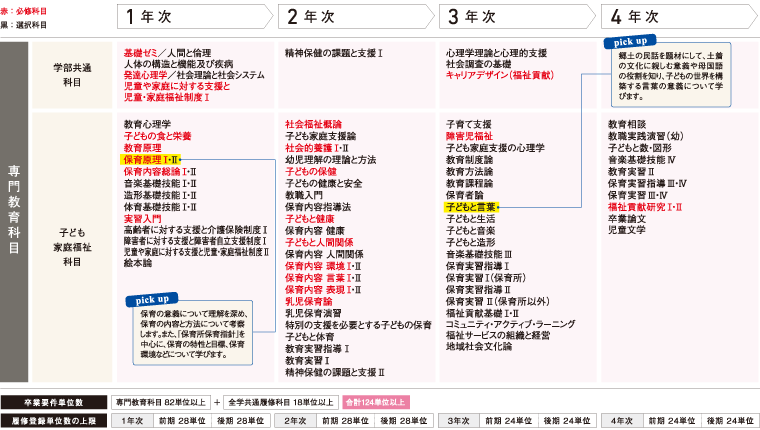Click 子どもの食と栄養 course text
Viewport: 760px width, 430px height.
click(158, 136)
